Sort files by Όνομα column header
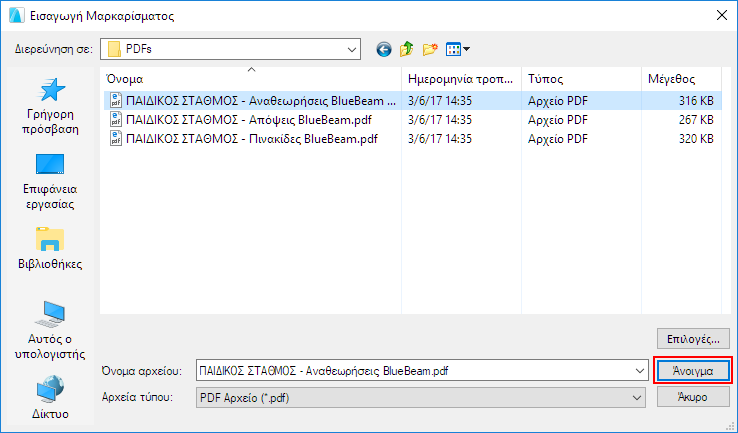 click(250, 78)
